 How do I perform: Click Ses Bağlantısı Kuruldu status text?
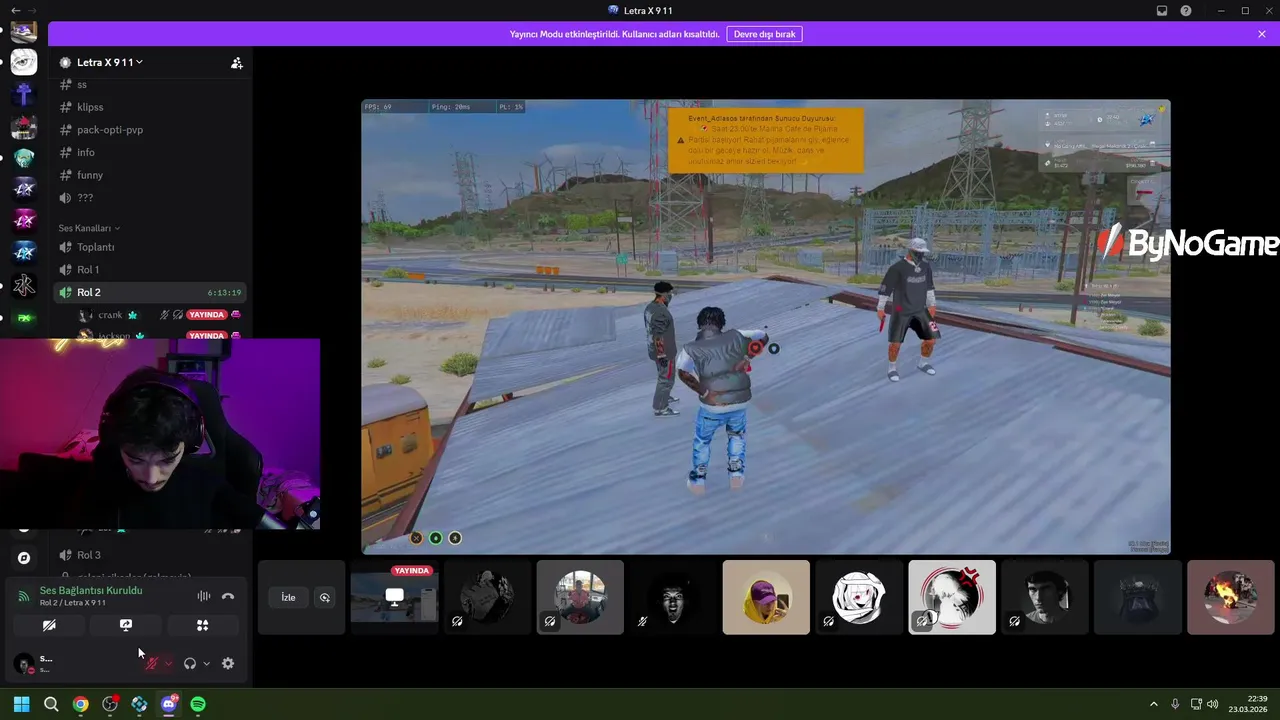(91, 590)
